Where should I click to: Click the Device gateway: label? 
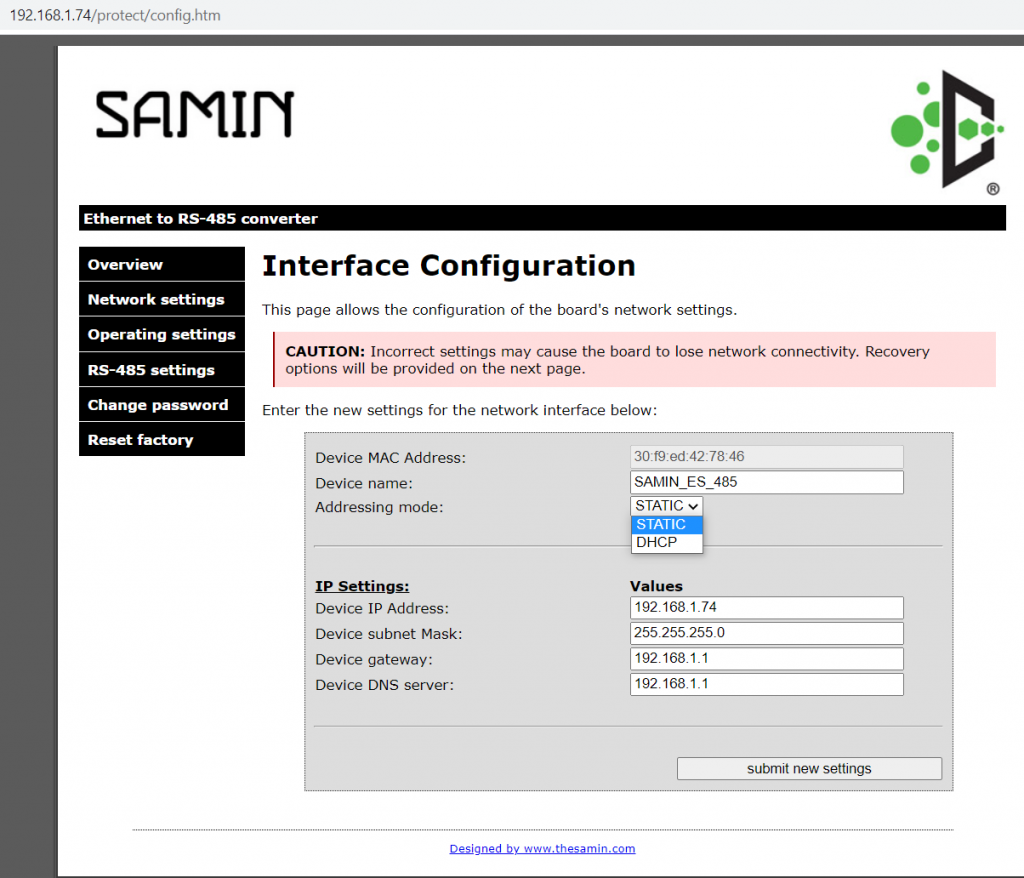[x=374, y=659]
